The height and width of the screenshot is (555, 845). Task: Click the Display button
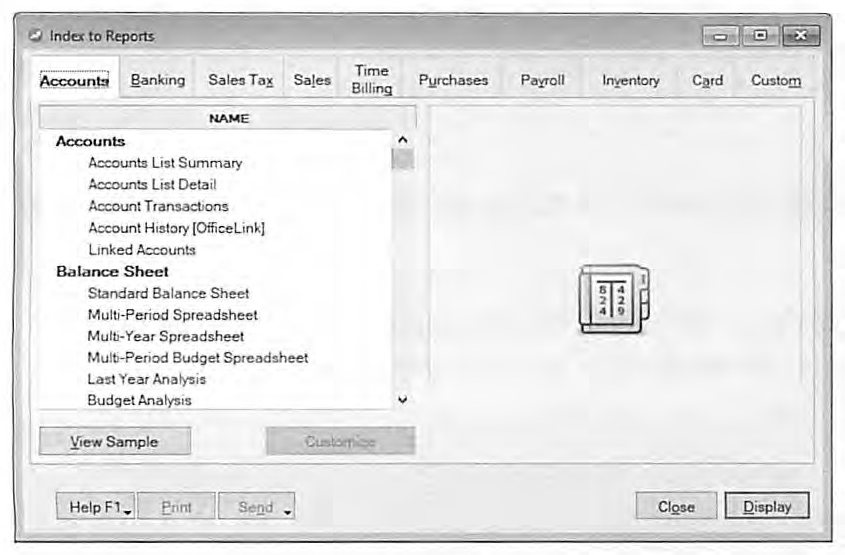pyautogui.click(x=767, y=506)
